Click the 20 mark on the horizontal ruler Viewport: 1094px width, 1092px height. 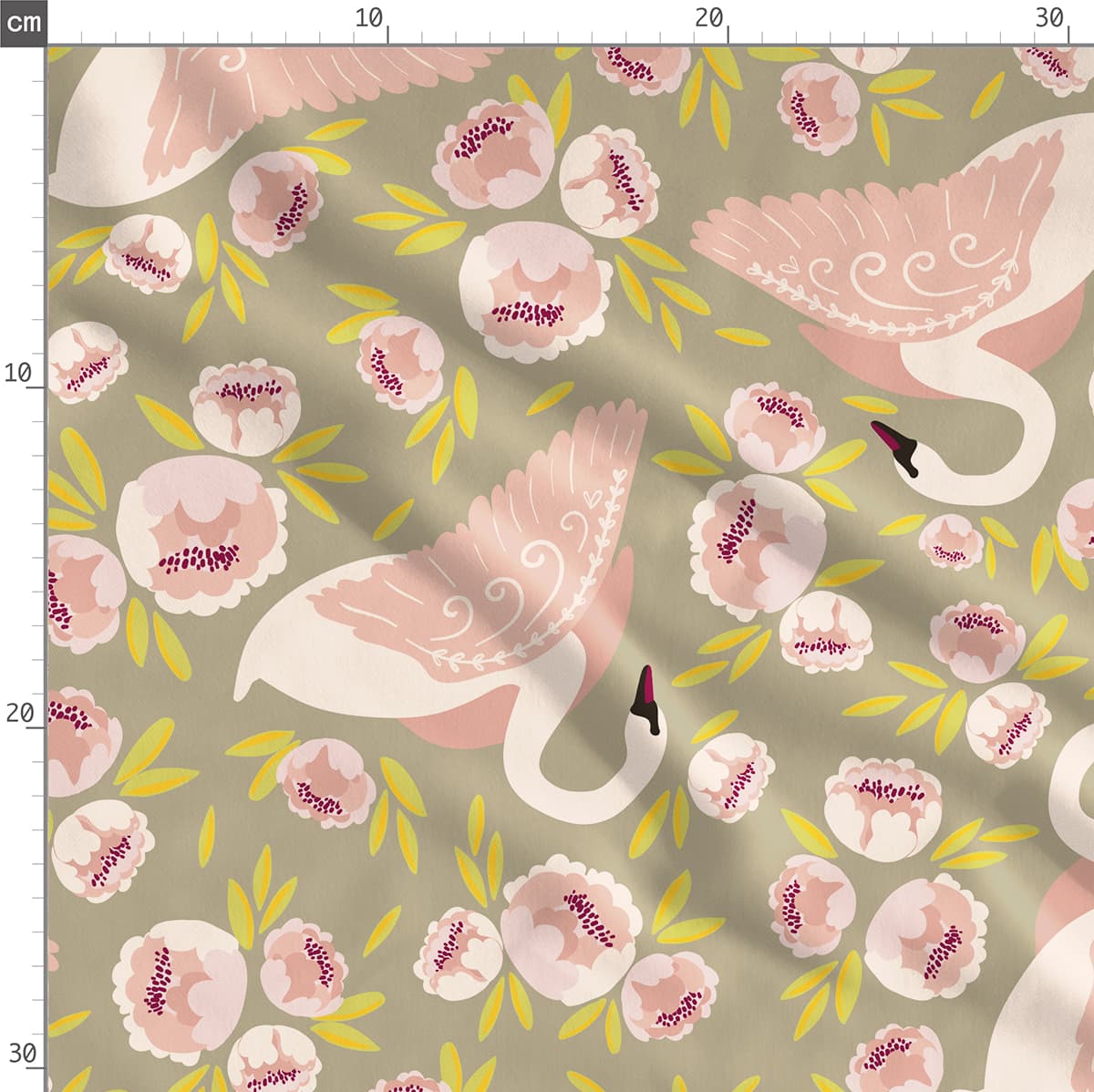tap(709, 17)
